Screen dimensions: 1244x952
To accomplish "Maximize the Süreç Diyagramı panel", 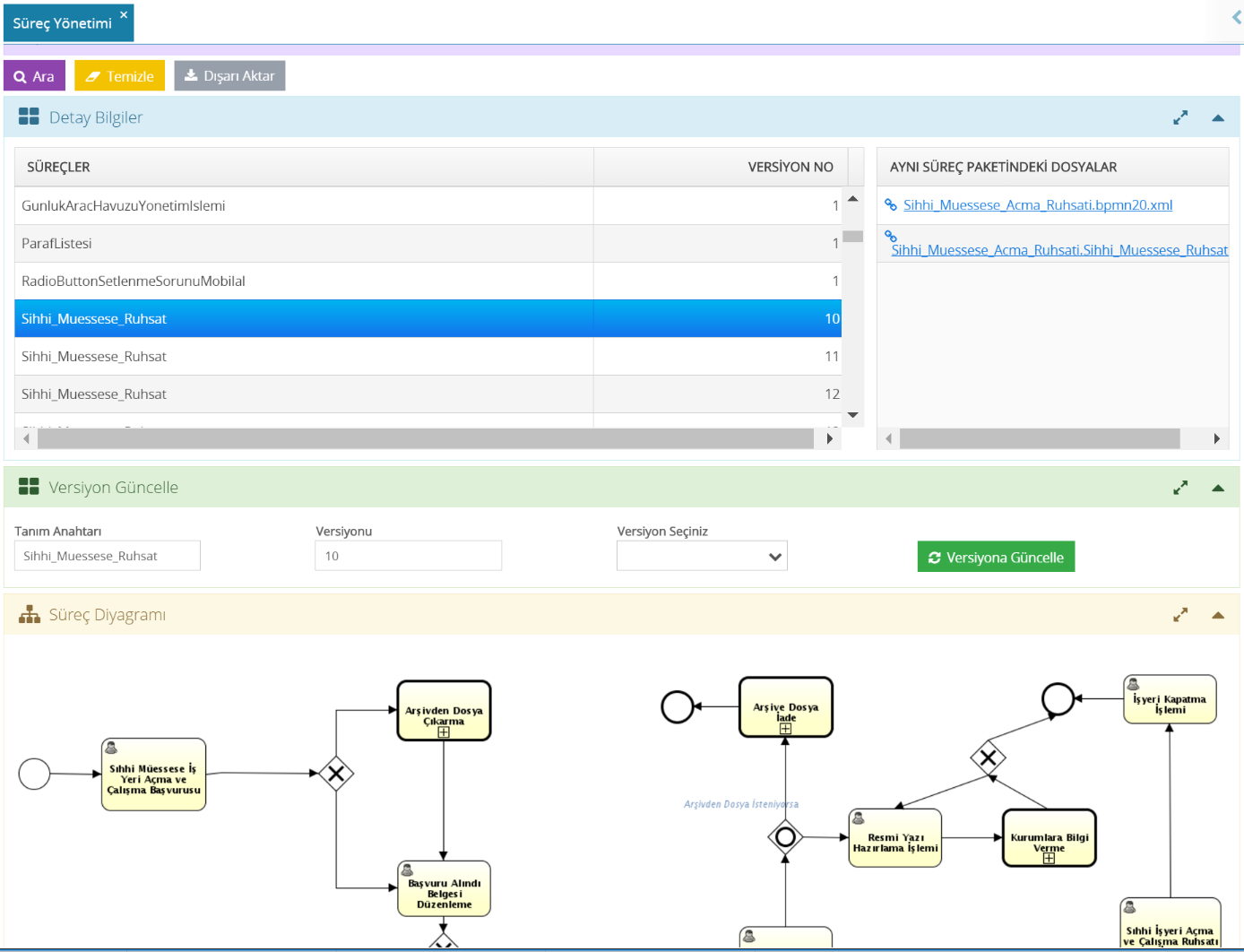I will [x=1180, y=615].
